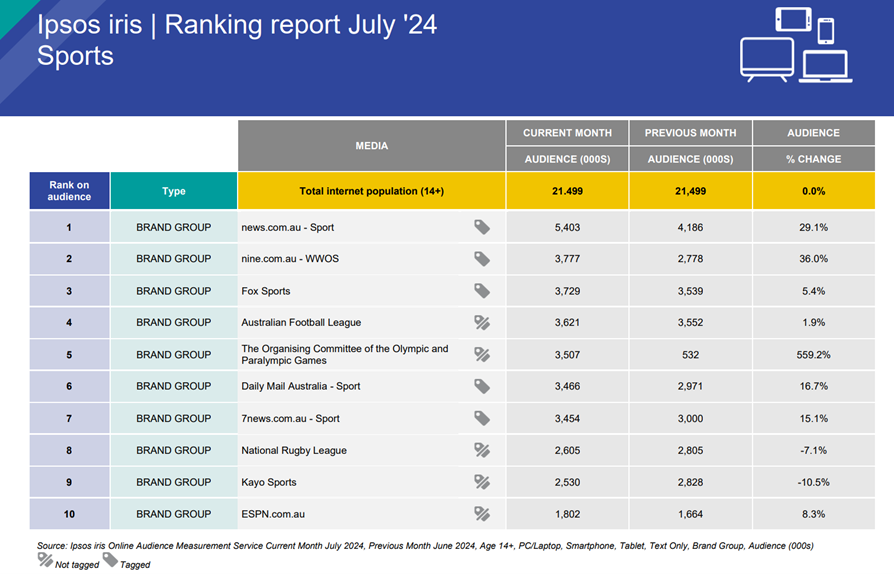Click the not-tagged icon in the Olympic Committee row

coord(482,355)
